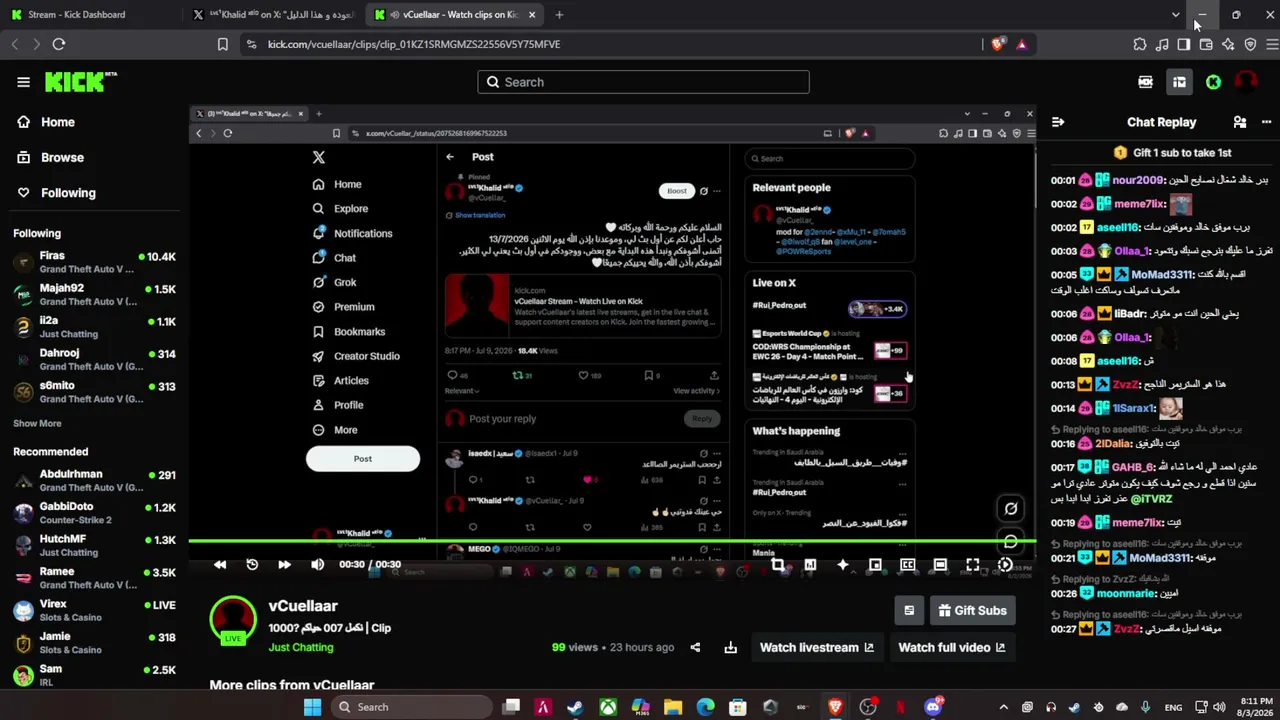Click the sparkle icon in player controls
Image resolution: width=1280 pixels, height=720 pixels.
point(842,565)
